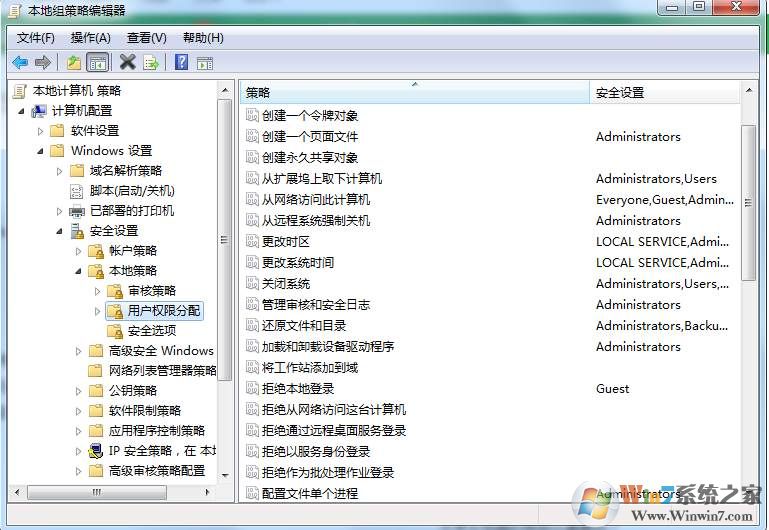The image size is (769, 530).
Task: Select policy 创建永久共享对象
Action: (x=310, y=158)
